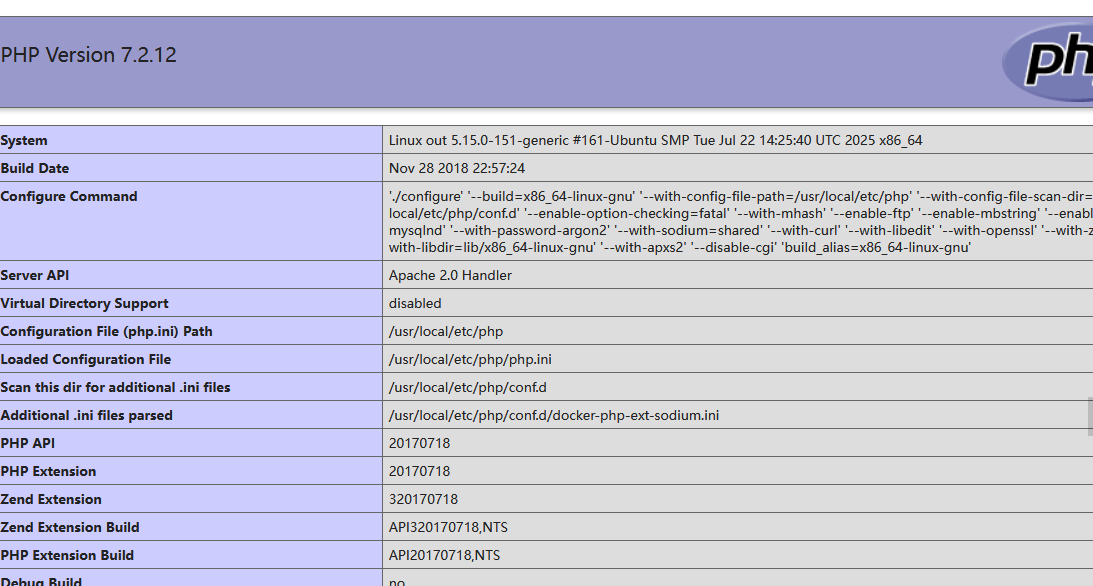Click Scan this dir for additional .ini files
The height and width of the screenshot is (586, 1093).
tap(115, 387)
